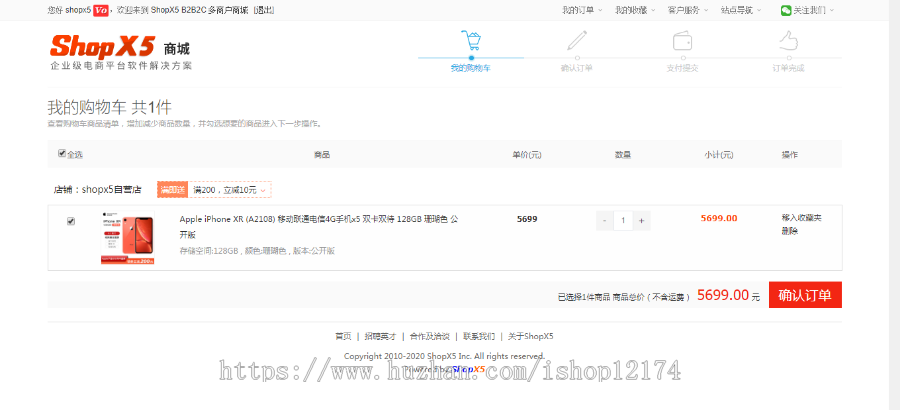Click the shopx5自营店 store name
Image resolution: width=900 pixels, height=410 pixels.
[111, 189]
